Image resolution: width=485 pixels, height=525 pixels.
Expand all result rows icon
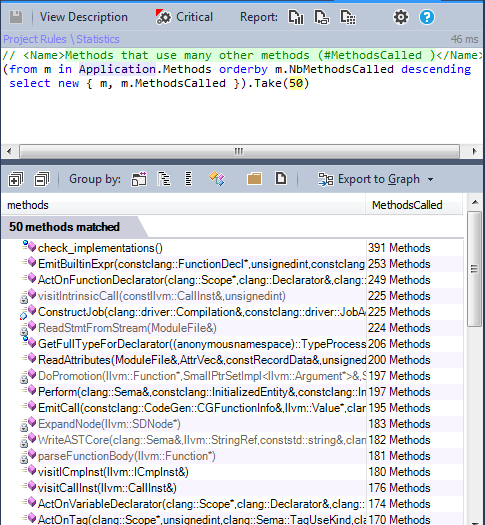[16, 179]
